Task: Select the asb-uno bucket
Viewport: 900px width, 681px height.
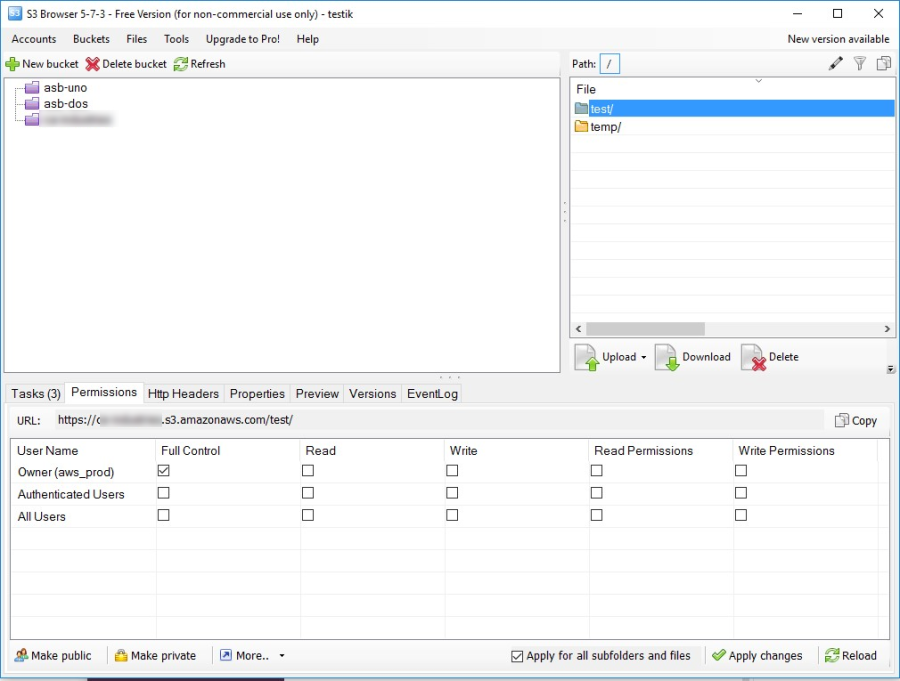Action: (56, 87)
